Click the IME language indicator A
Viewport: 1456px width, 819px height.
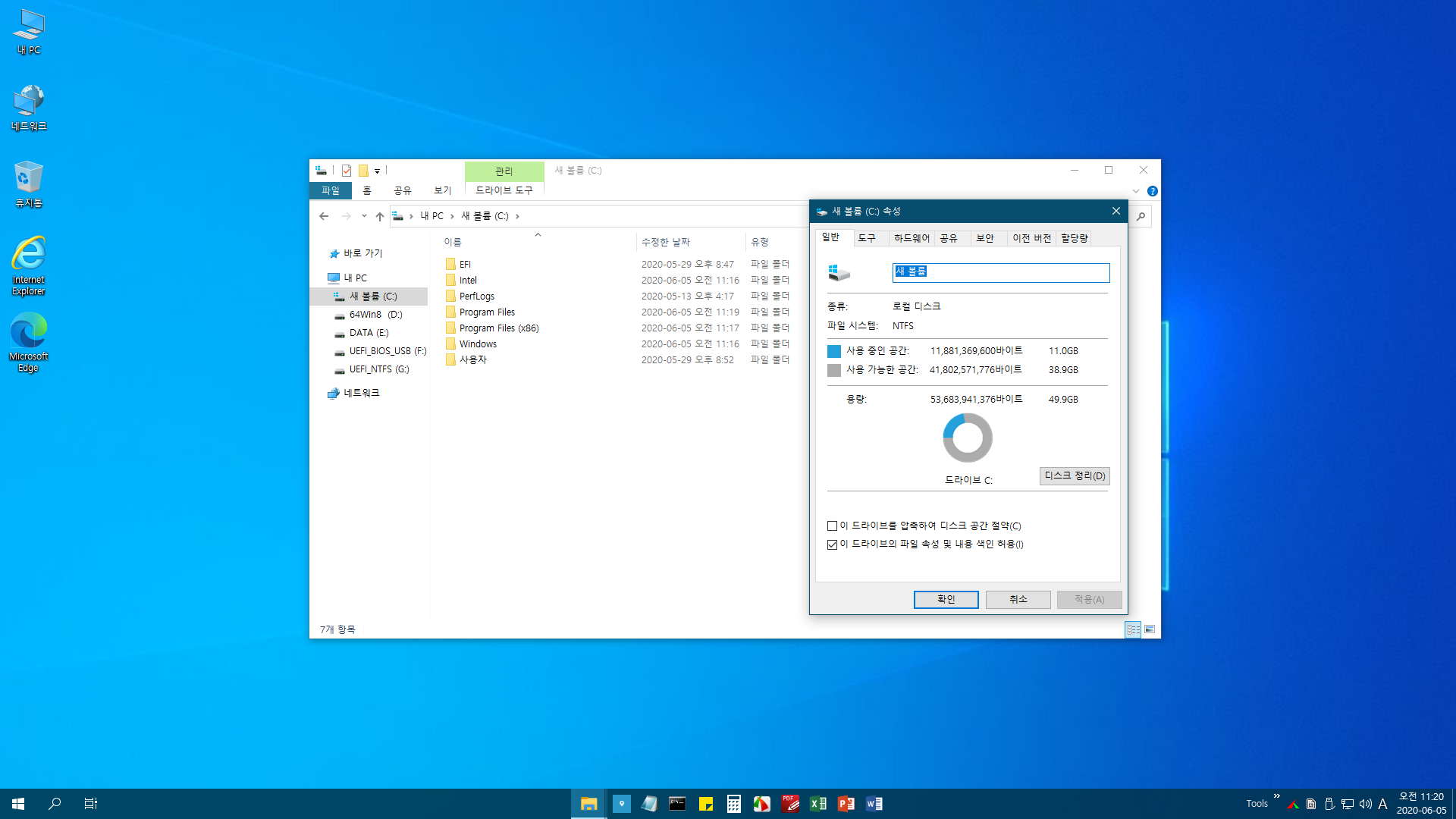tap(1382, 804)
